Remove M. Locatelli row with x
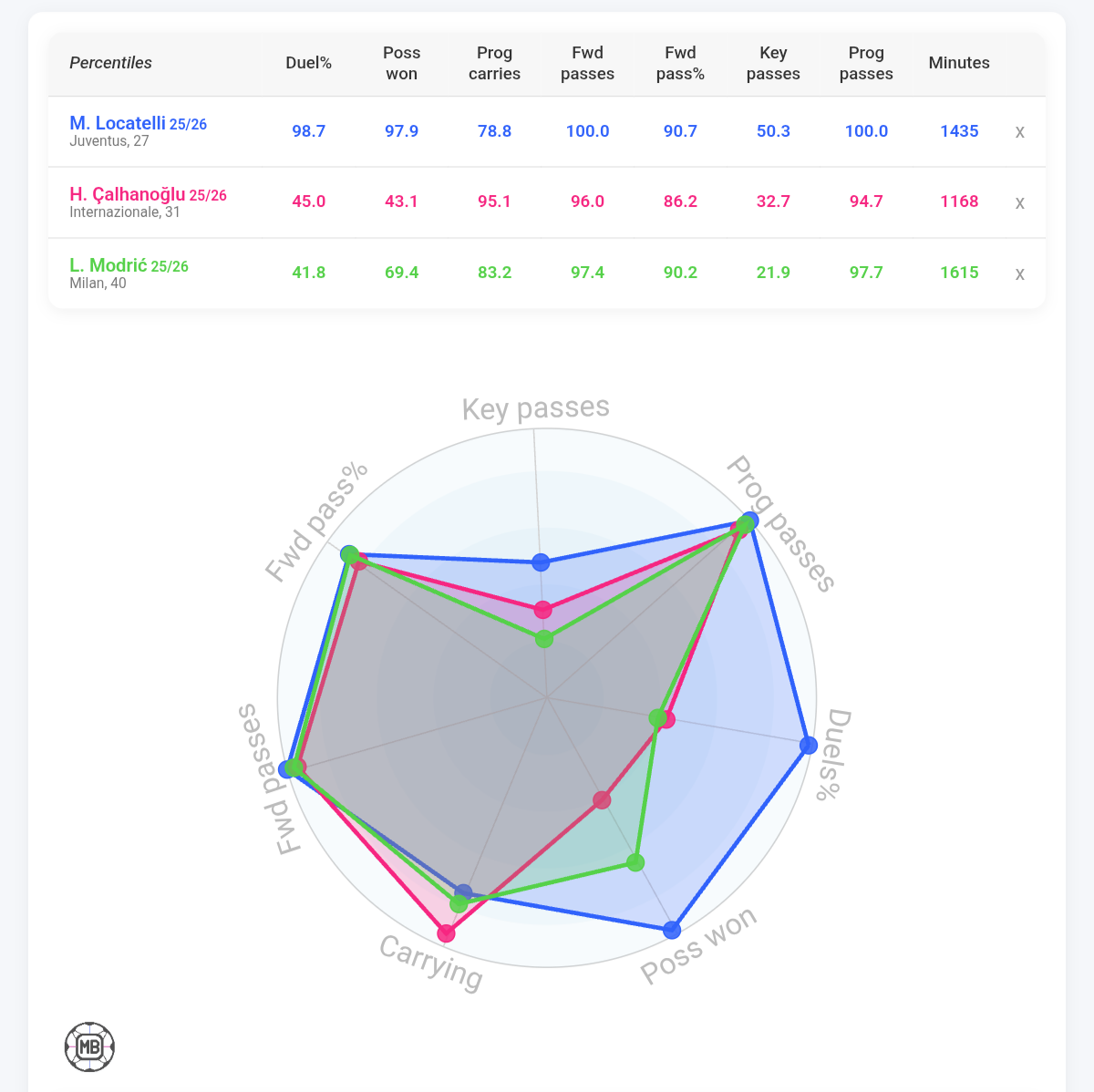Image resolution: width=1094 pixels, height=1092 pixels. (1019, 132)
